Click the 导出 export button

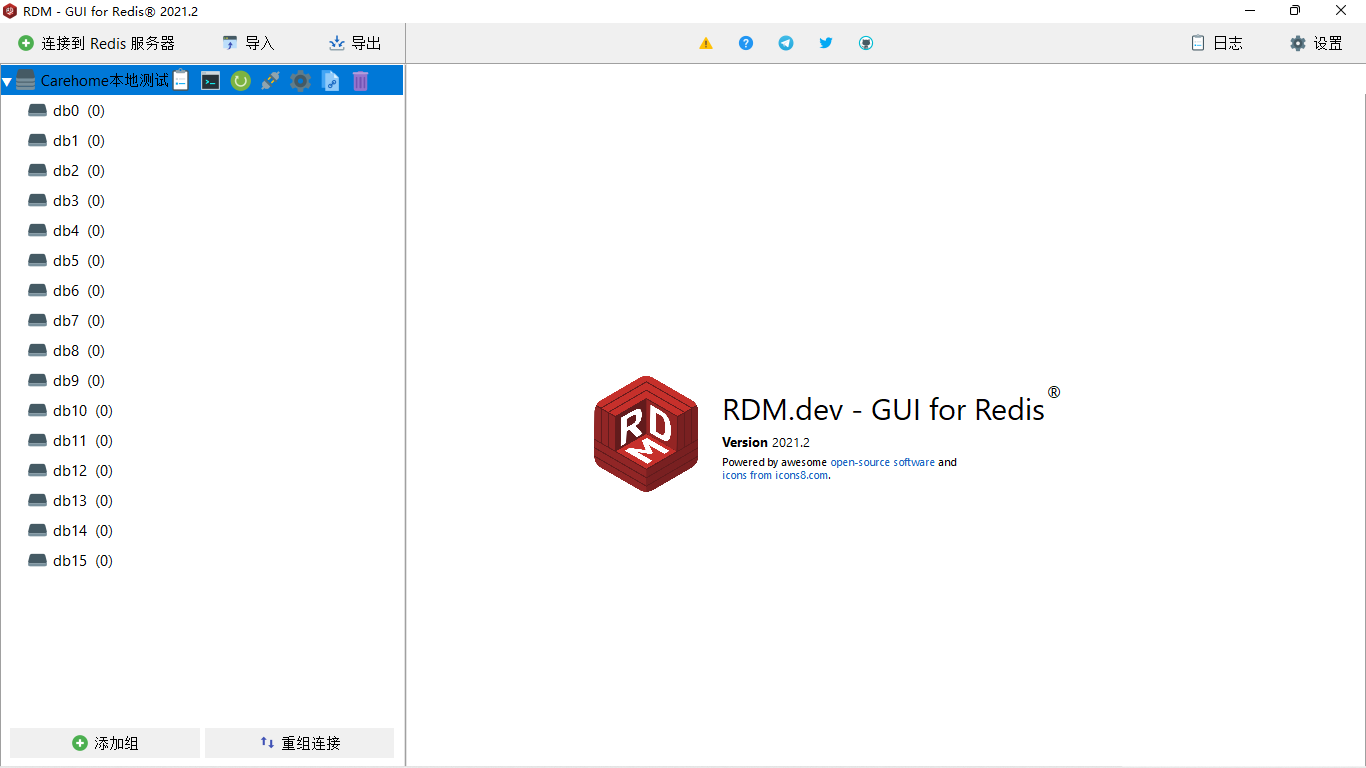[x=355, y=43]
